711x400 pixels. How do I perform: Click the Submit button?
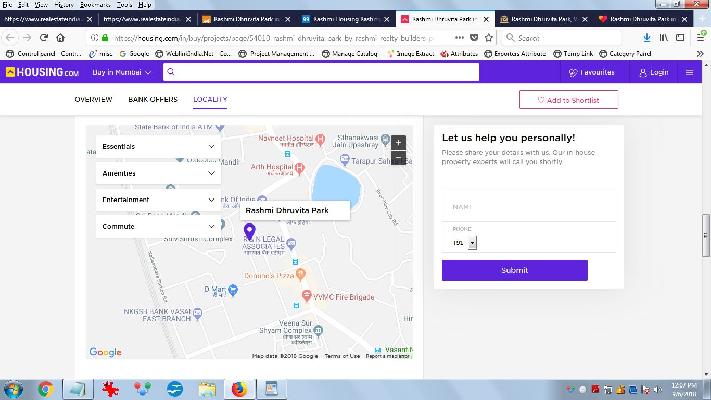click(x=515, y=270)
